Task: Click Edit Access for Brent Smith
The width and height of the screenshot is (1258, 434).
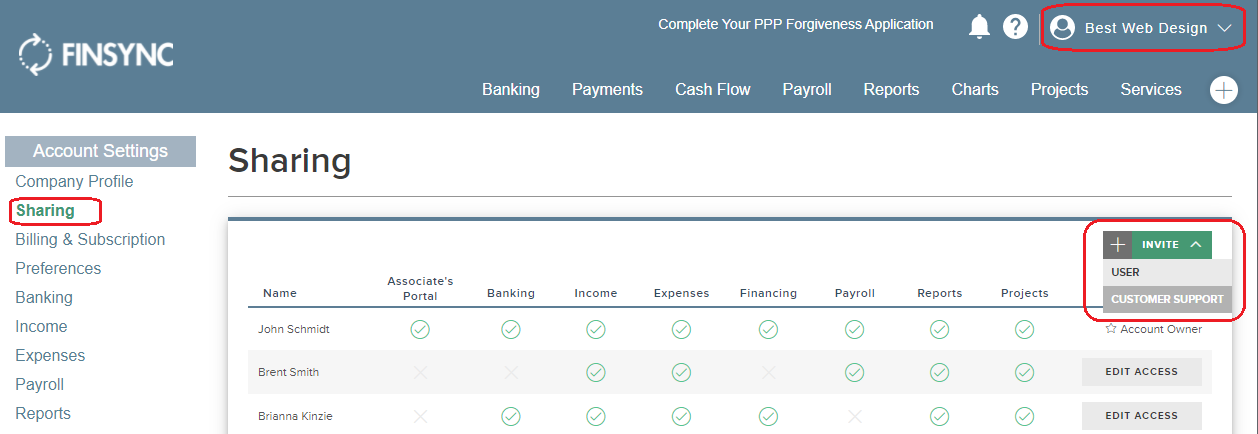Action: pyautogui.click(x=1142, y=372)
